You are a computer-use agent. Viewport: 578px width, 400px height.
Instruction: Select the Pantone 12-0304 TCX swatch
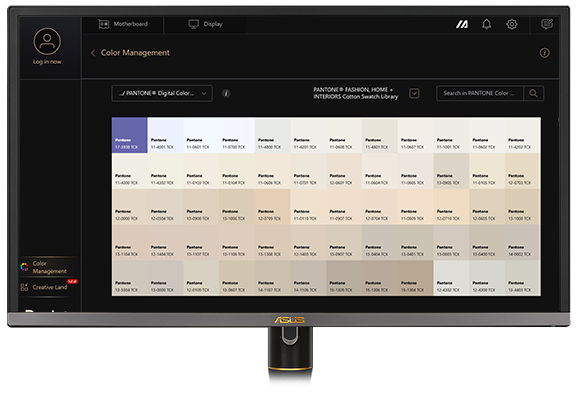click(165, 207)
